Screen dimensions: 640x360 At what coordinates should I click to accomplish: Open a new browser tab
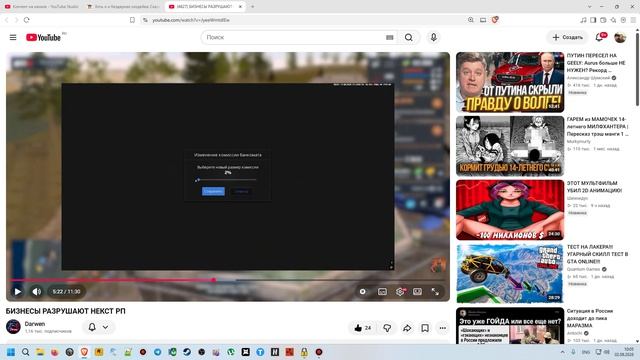click(252, 7)
